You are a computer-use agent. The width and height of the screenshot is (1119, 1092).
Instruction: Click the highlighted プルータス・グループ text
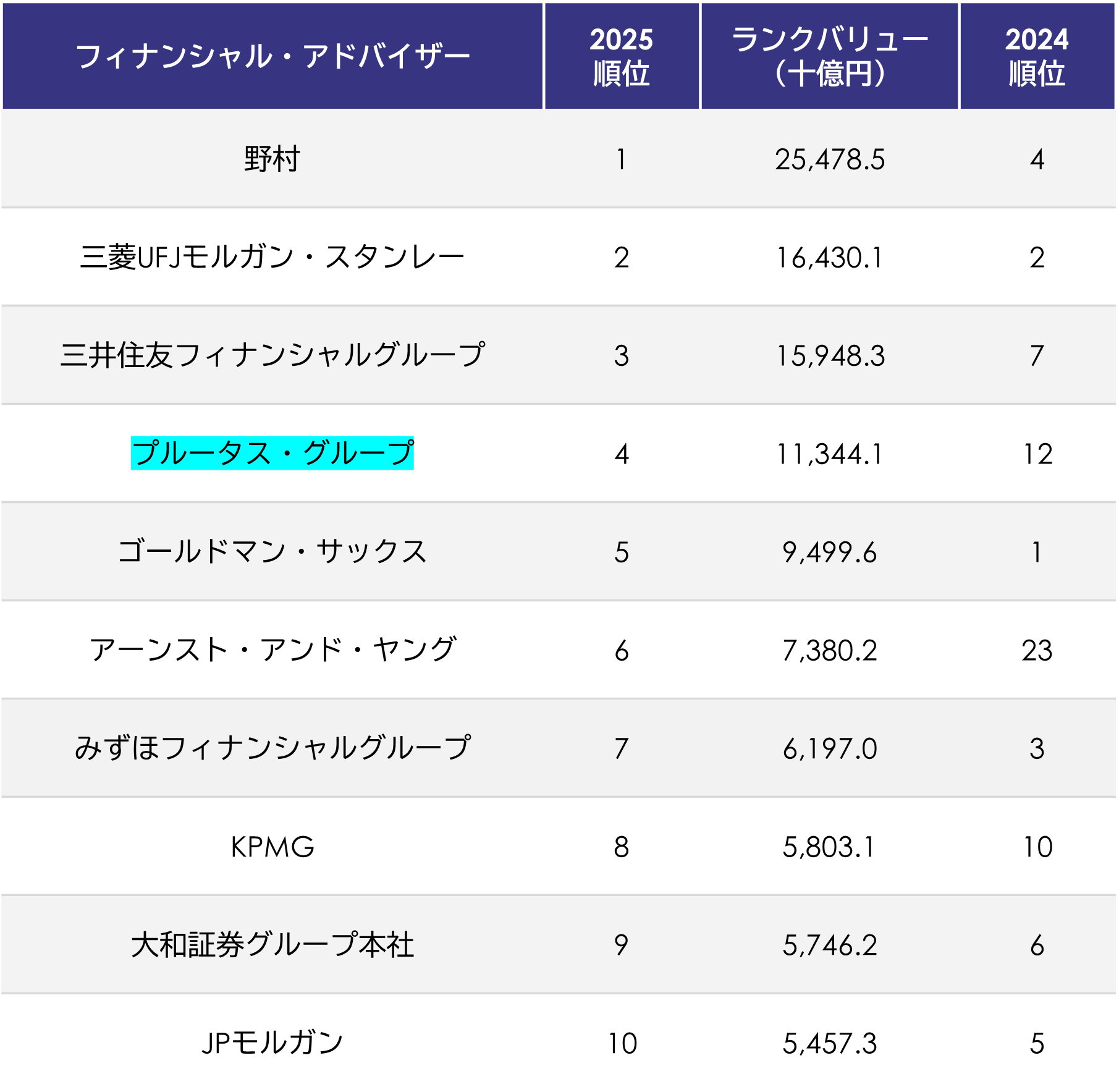pyautogui.click(x=272, y=453)
